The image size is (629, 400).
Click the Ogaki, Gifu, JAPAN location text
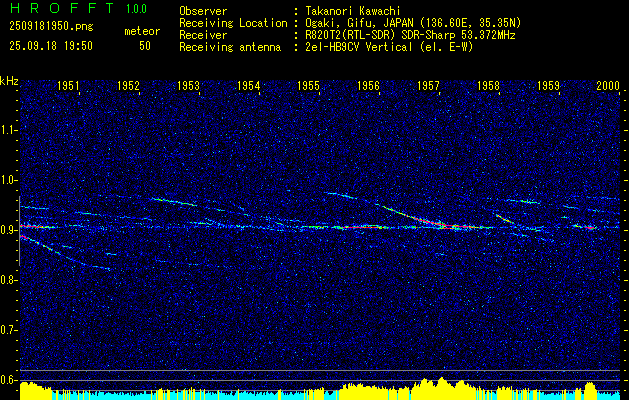pos(413,23)
